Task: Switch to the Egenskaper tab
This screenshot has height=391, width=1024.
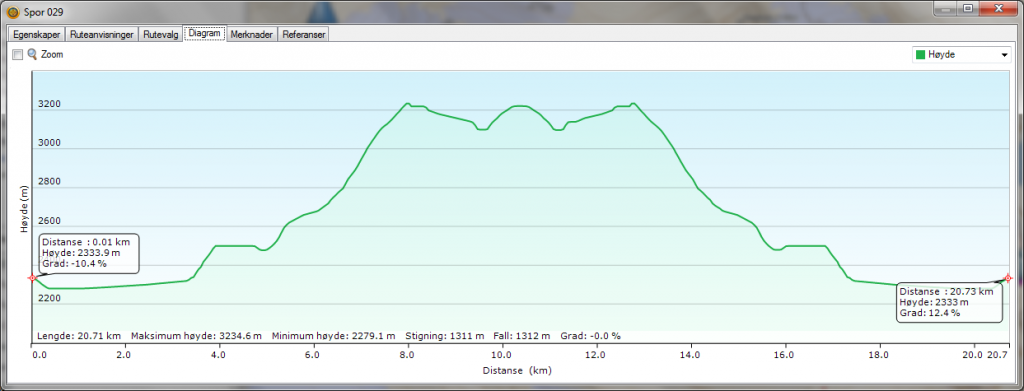Action: [x=37, y=35]
